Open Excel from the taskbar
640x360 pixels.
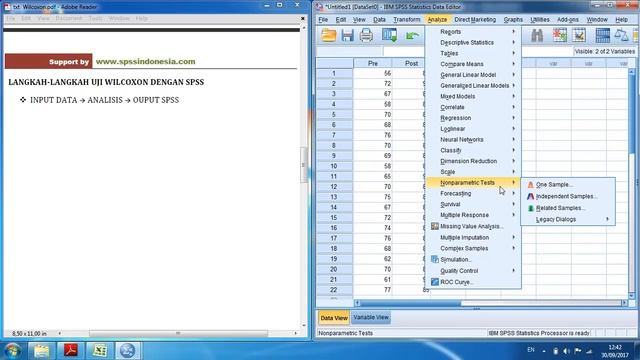pyautogui.click(x=99, y=351)
